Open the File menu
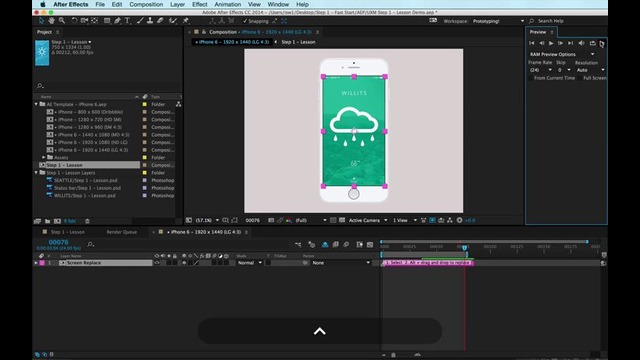This screenshot has height=360, width=640. pyautogui.click(x=100, y=4)
